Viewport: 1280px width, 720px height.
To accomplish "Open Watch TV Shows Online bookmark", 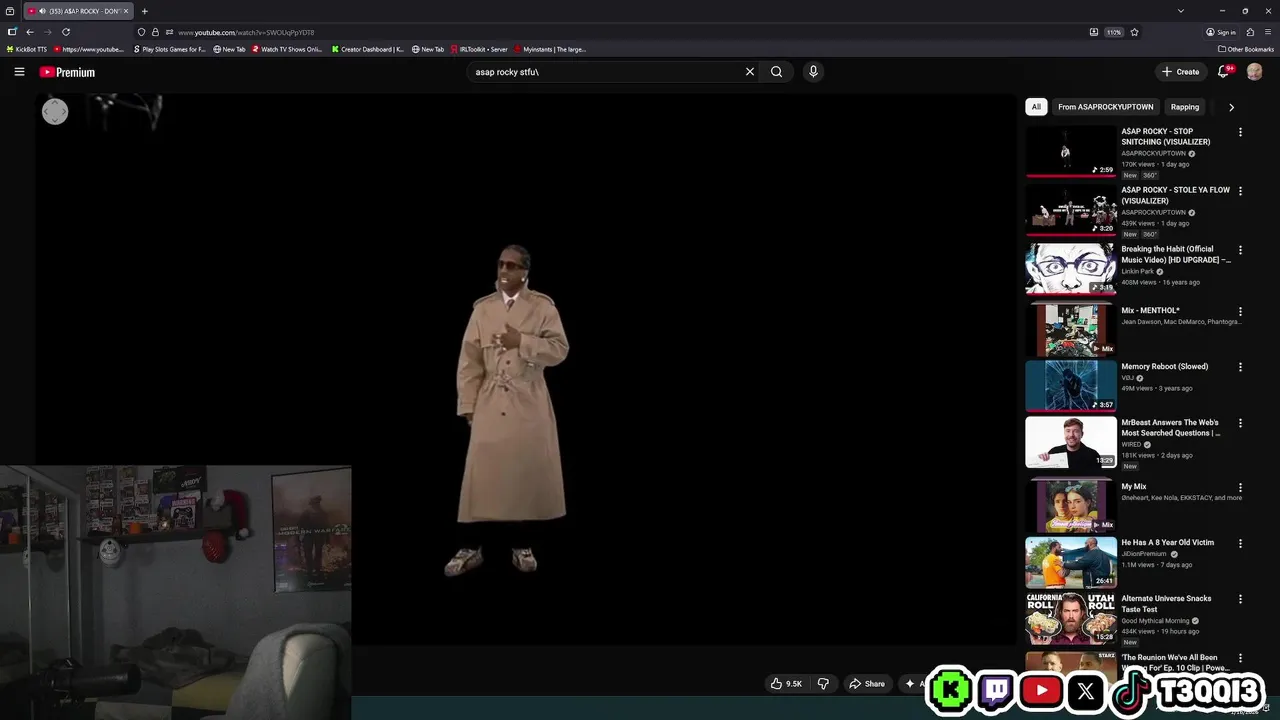I will coord(288,49).
